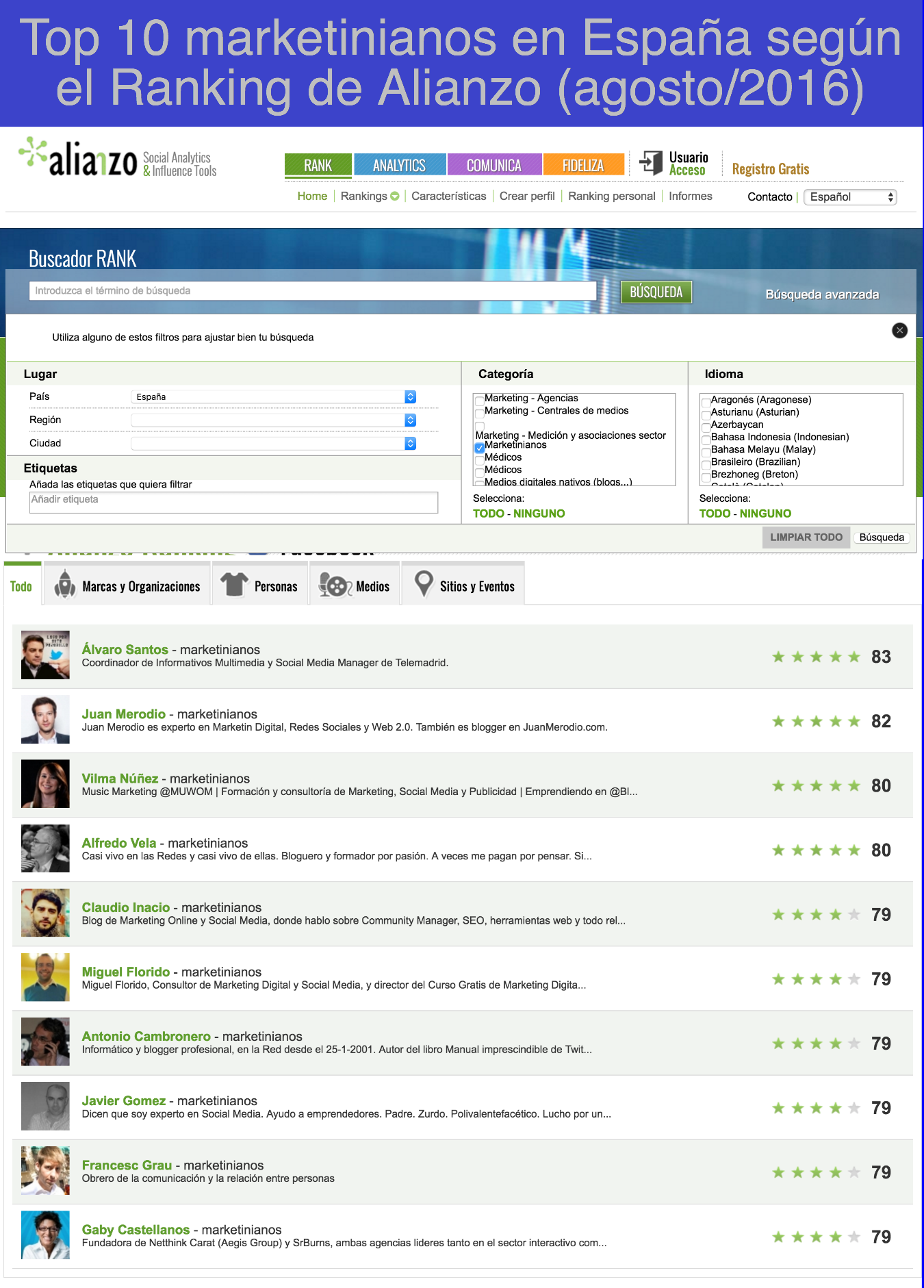The height and width of the screenshot is (1288, 924).
Task: Check the Azerbaycan language
Action: [706, 427]
